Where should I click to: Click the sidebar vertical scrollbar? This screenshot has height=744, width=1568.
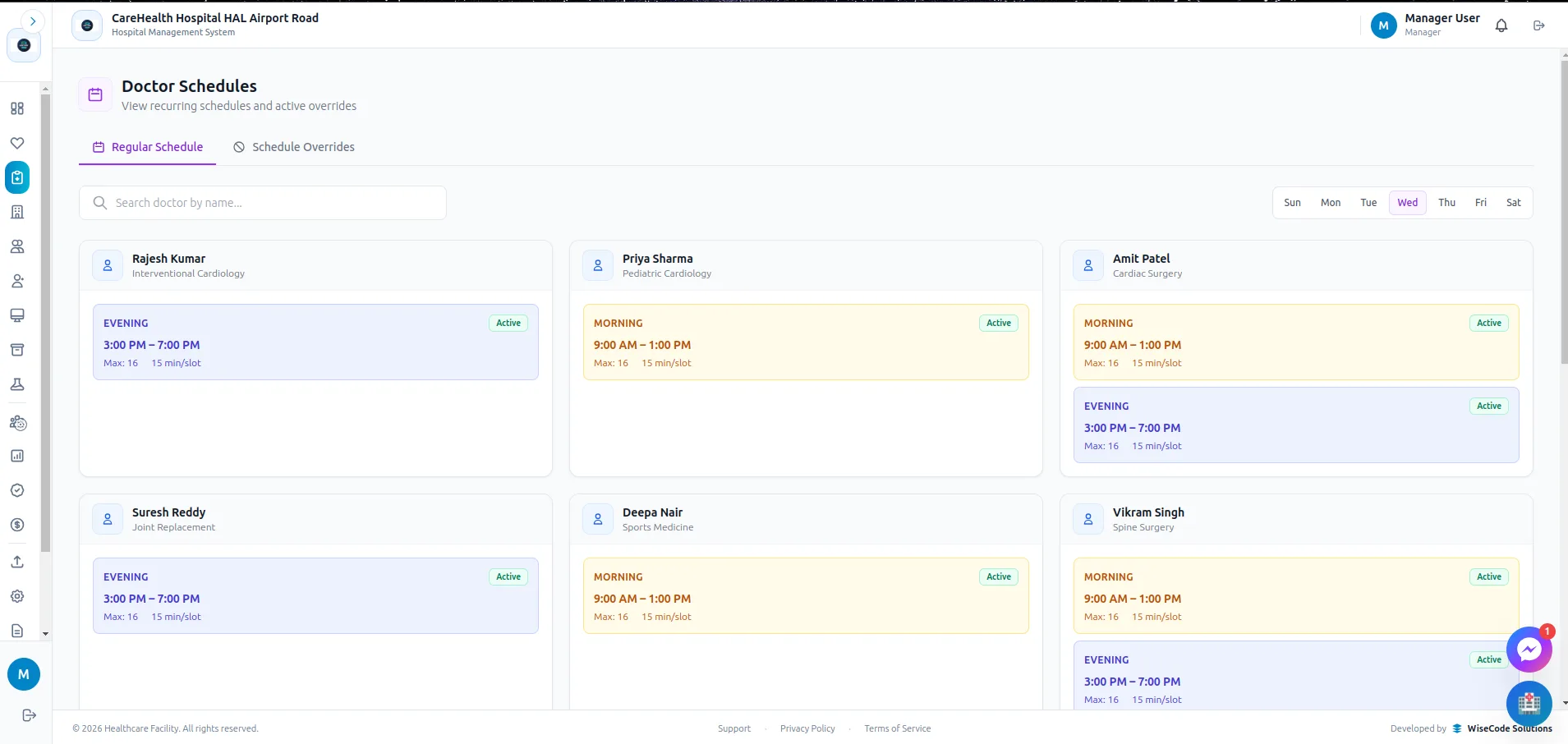tap(45, 322)
